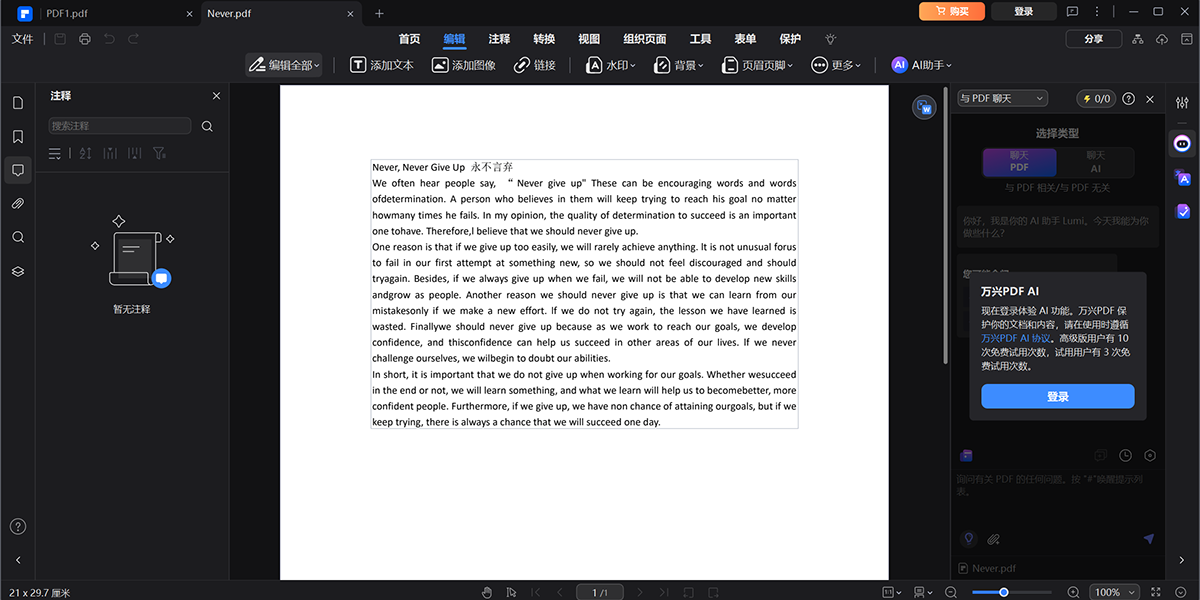1200x600 pixels.
Task: Open the zoom level 100% dropdown
Action: point(1113,591)
